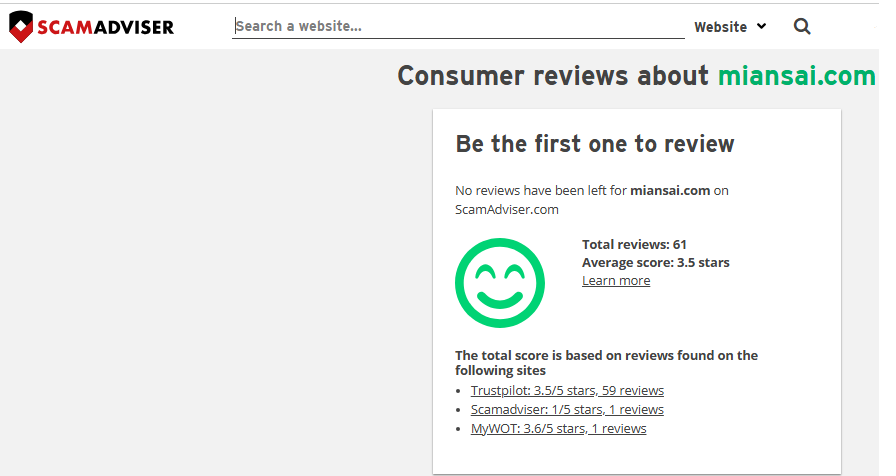Follow the Learn more link
896x476 pixels.
pyautogui.click(x=616, y=281)
